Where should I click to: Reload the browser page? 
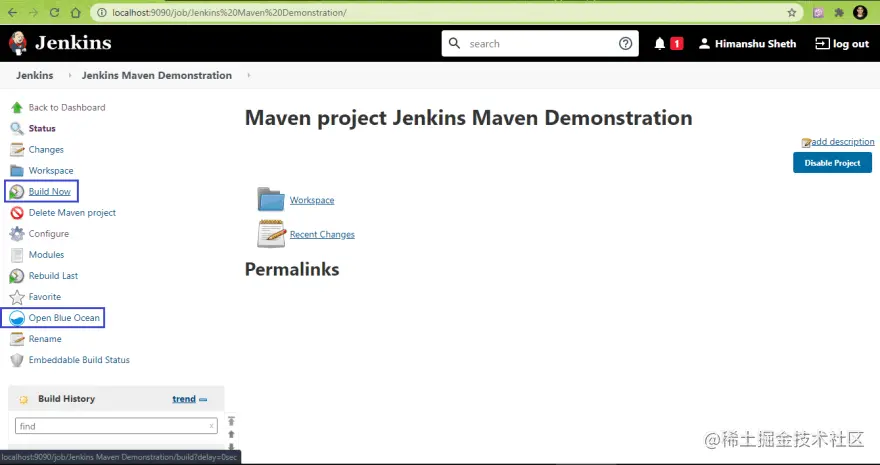54,12
